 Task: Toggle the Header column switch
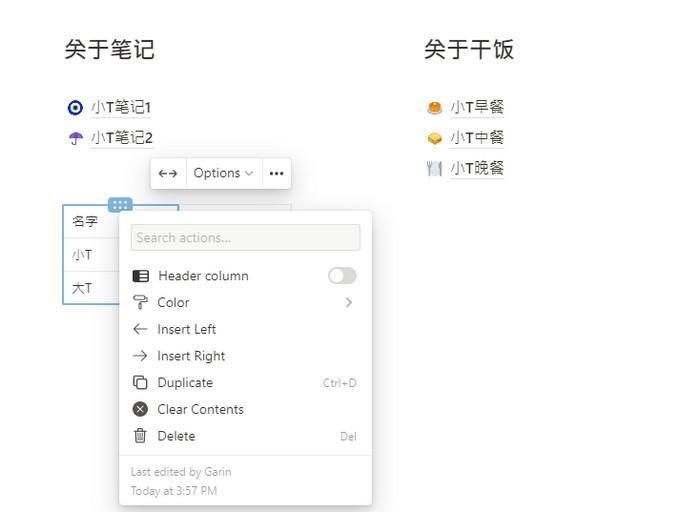tap(342, 275)
